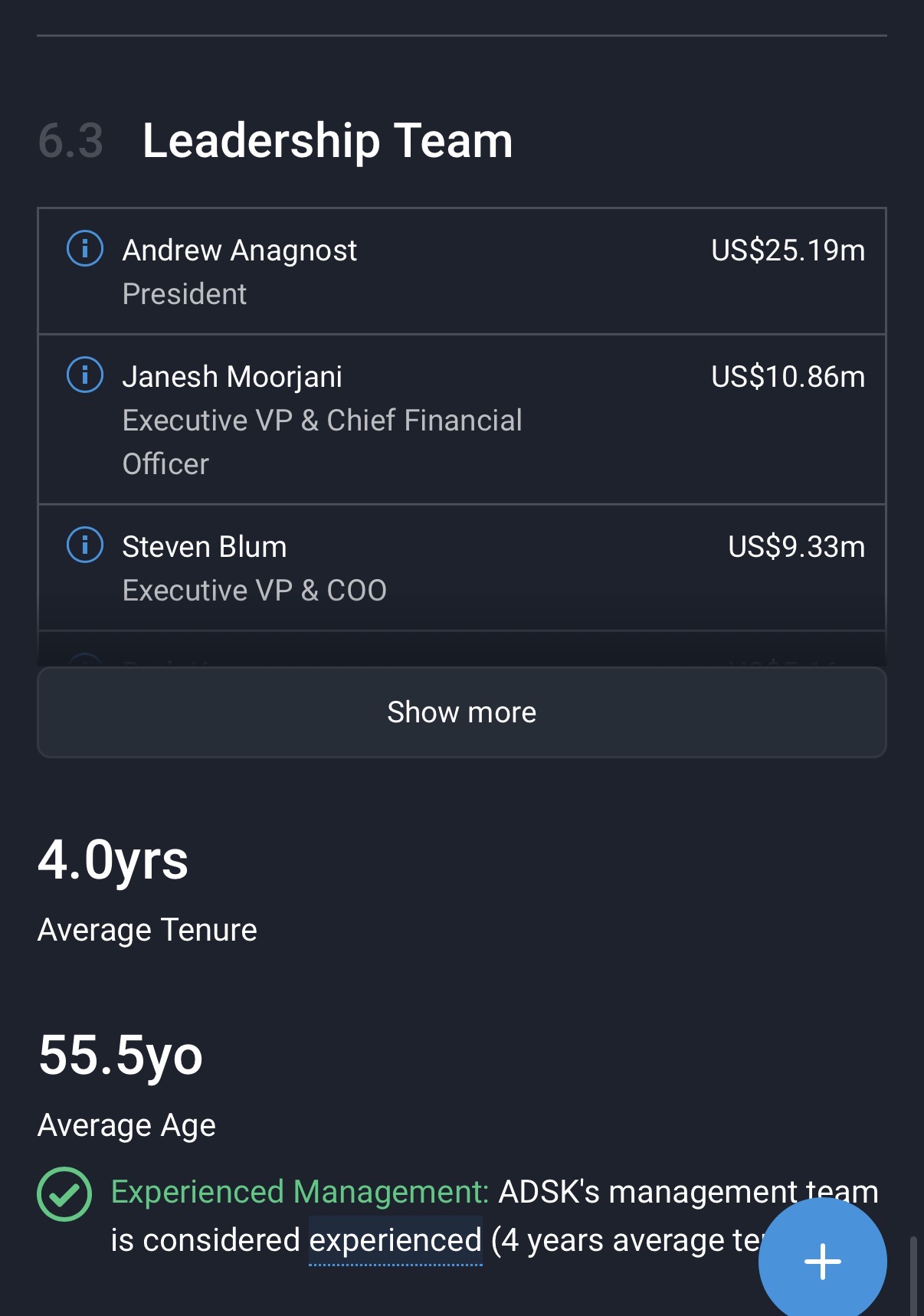
Task: Tap the Steven Blum name
Action: coord(205,547)
